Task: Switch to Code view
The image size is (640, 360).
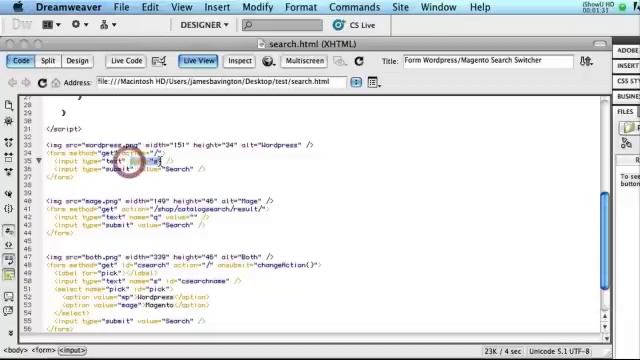Action: pos(21,61)
